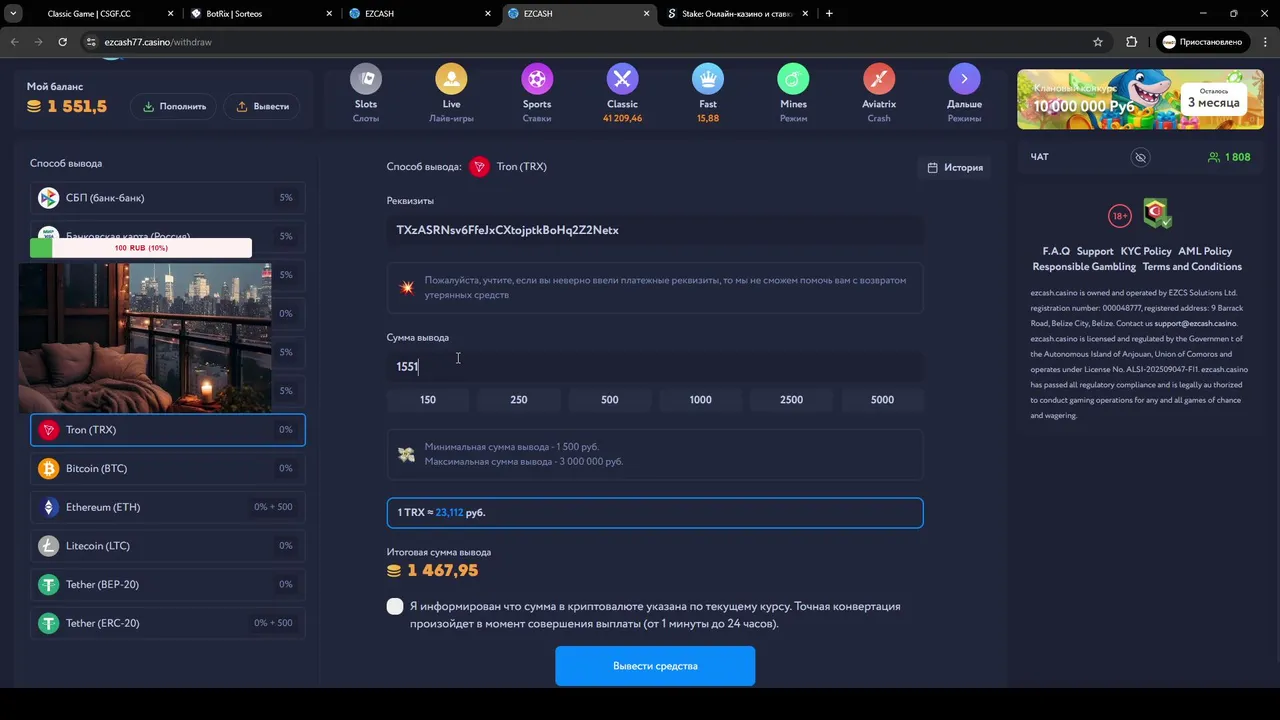Click the support@ezcash.casino email link
This screenshot has height=720, width=1280.
(1195, 324)
